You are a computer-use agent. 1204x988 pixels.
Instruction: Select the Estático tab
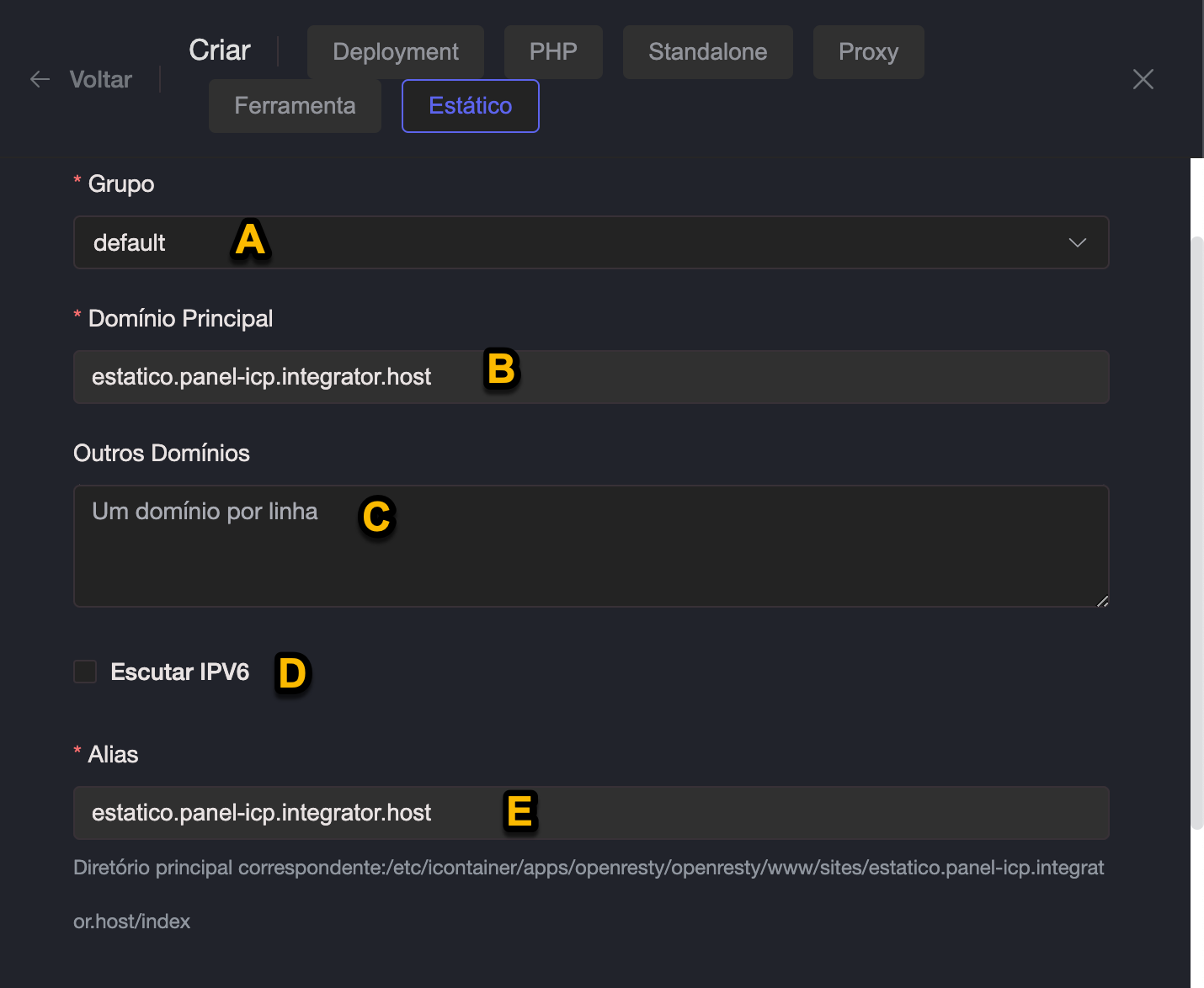(470, 106)
